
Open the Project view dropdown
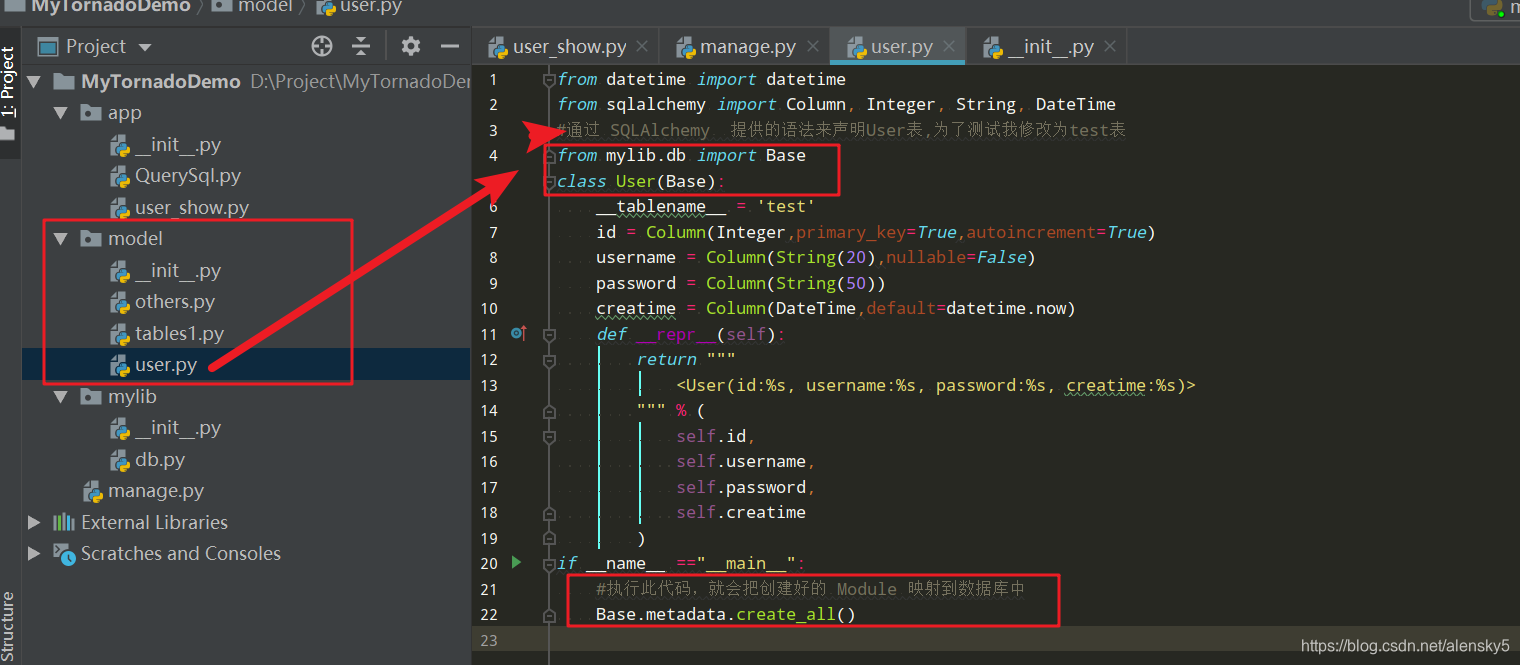click(145, 47)
